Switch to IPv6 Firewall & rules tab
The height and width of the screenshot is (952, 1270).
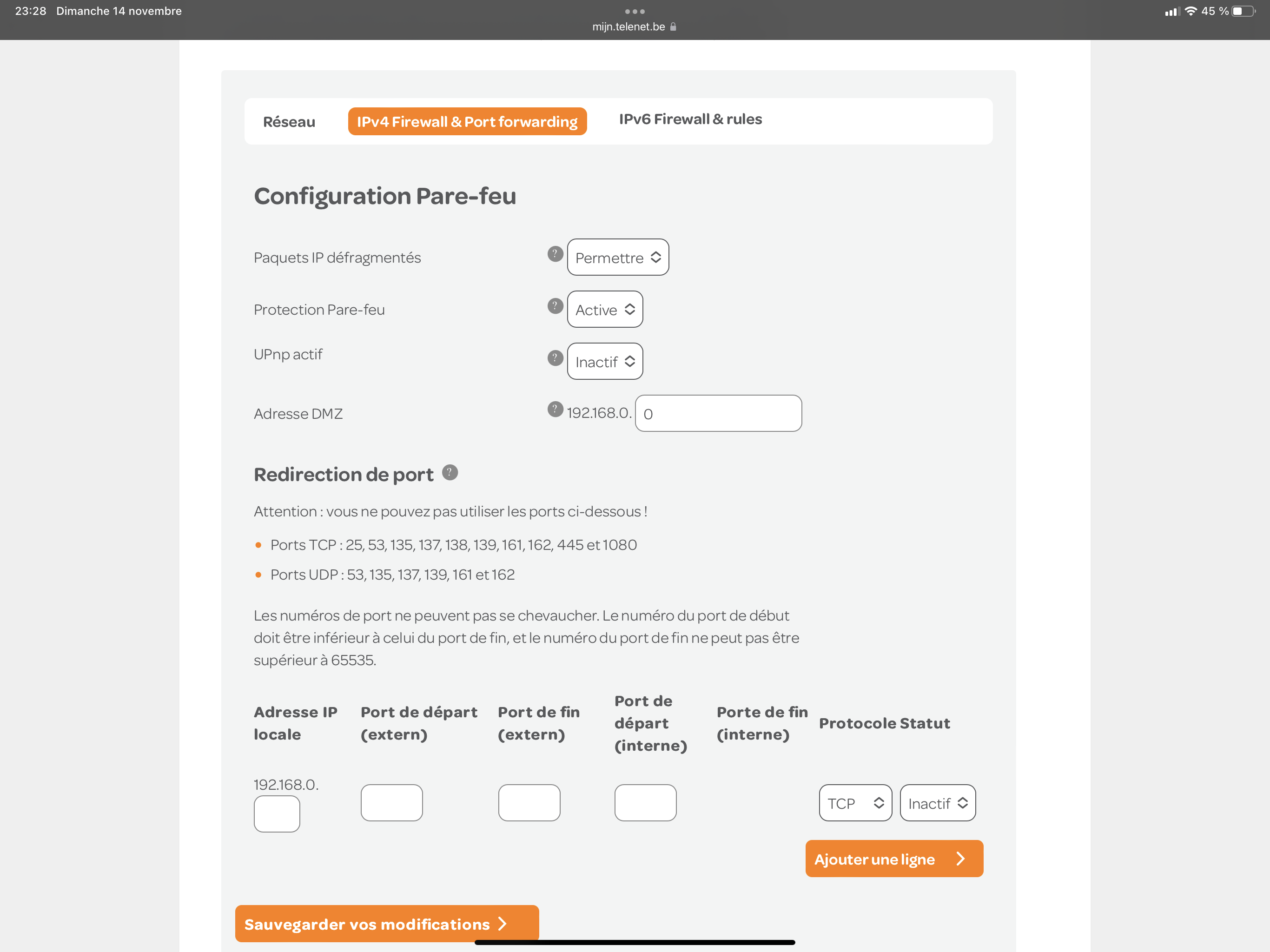pos(690,119)
